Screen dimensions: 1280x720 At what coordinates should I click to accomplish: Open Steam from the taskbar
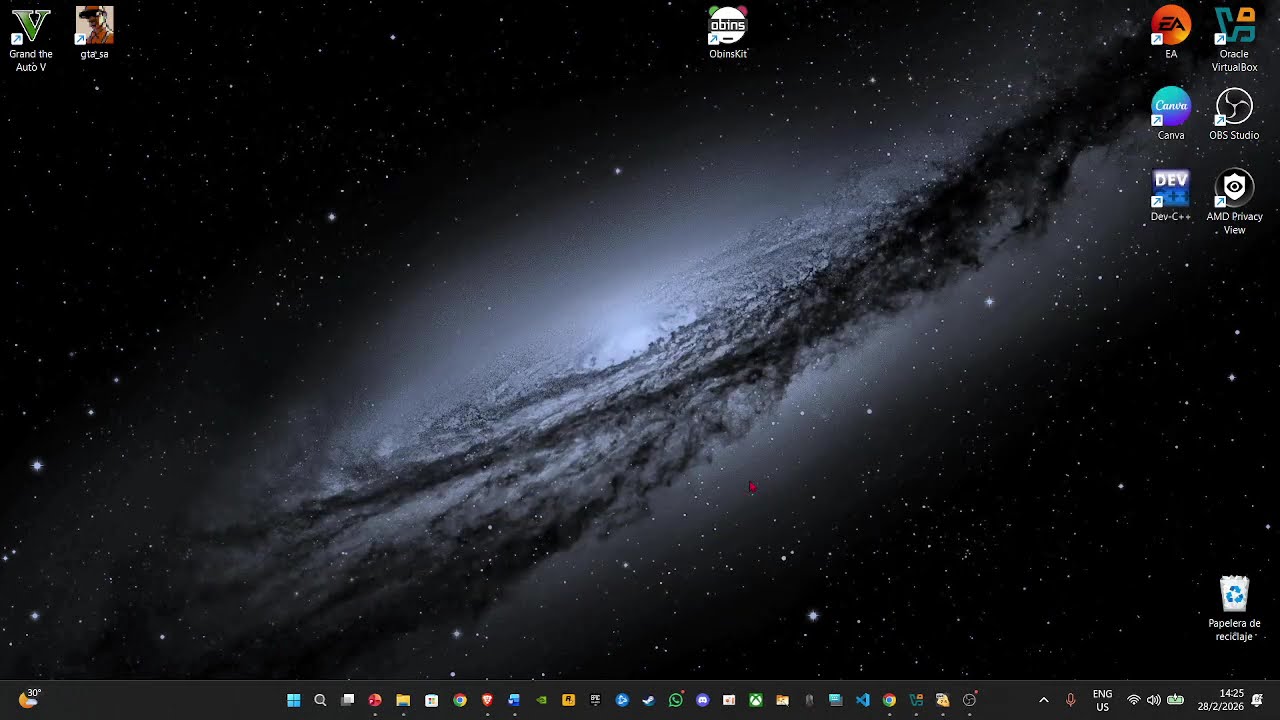pos(648,700)
